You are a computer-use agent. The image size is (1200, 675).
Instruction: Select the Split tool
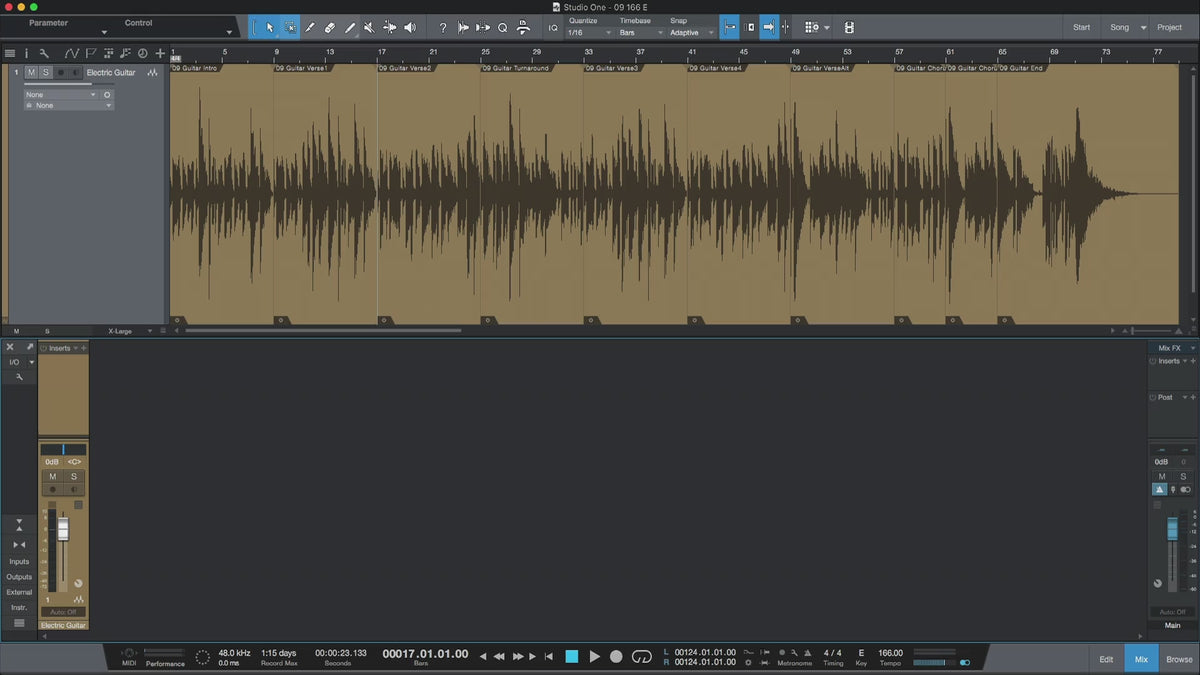(x=310, y=28)
